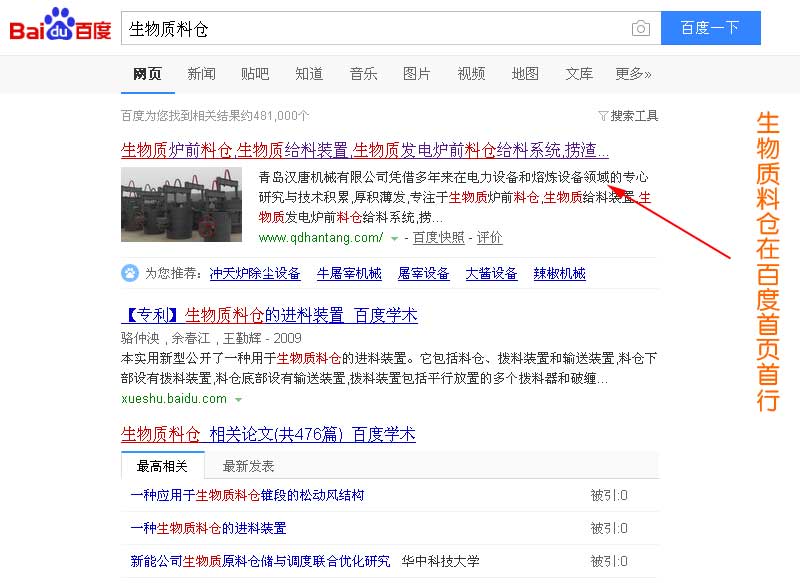The width and height of the screenshot is (800, 583).
Task: Switch to the 图片 tab
Action: click(x=417, y=74)
